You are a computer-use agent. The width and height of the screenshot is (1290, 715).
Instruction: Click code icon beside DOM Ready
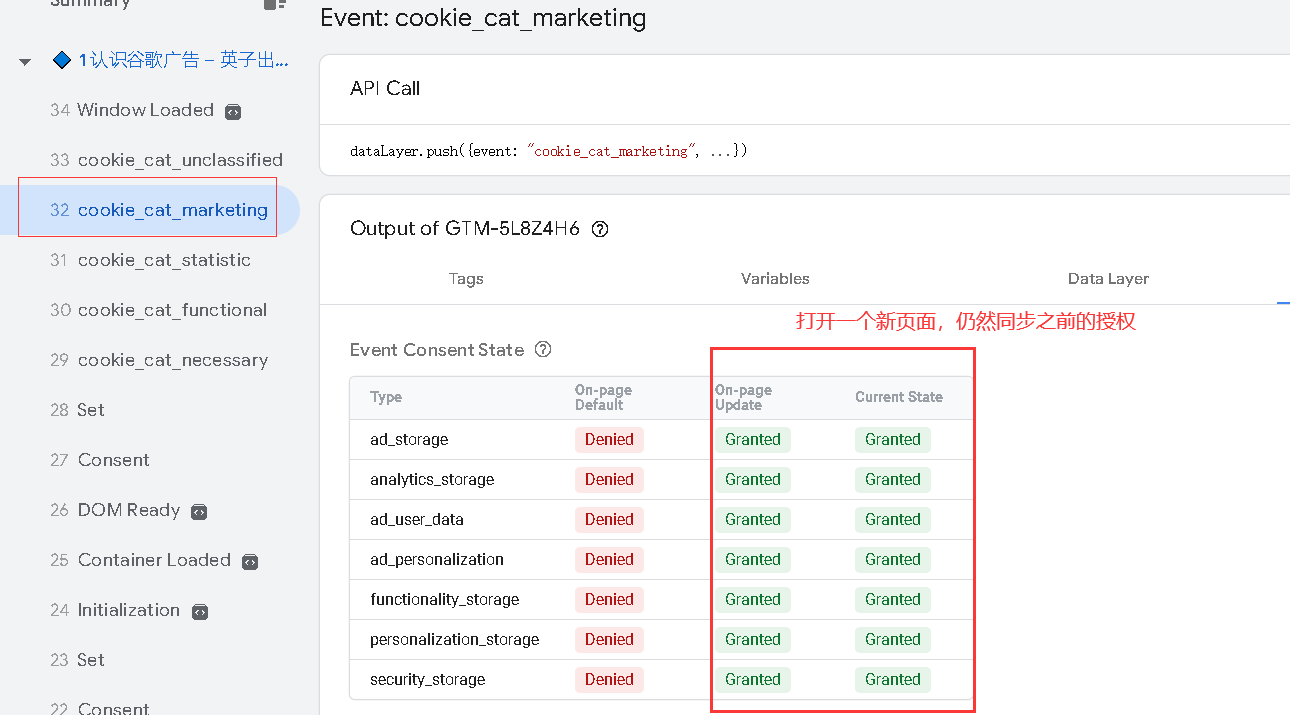199,512
